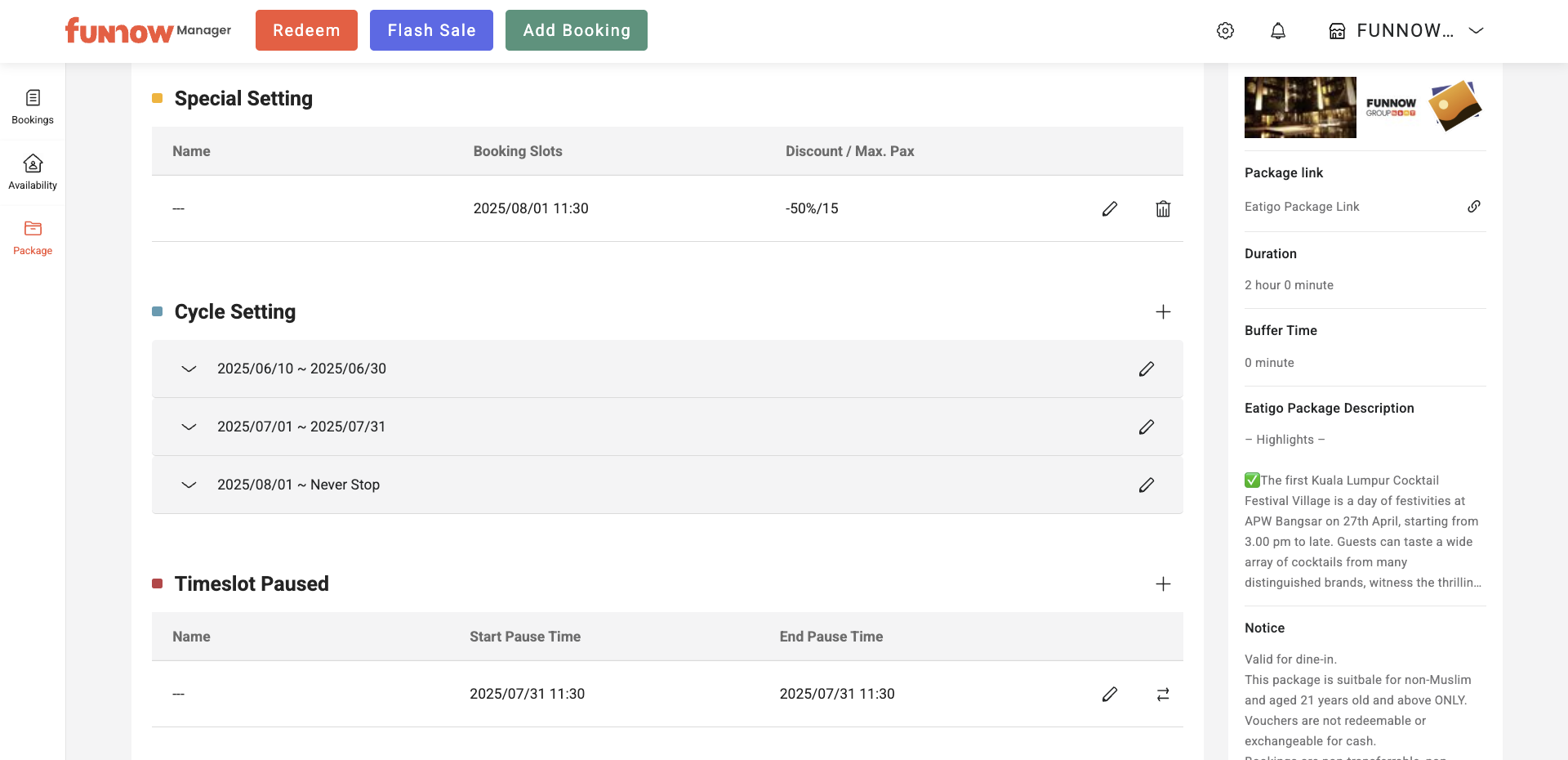Delete the 2025/08/01 11:30 special setting
The width and height of the screenshot is (1568, 760).
coord(1163,209)
